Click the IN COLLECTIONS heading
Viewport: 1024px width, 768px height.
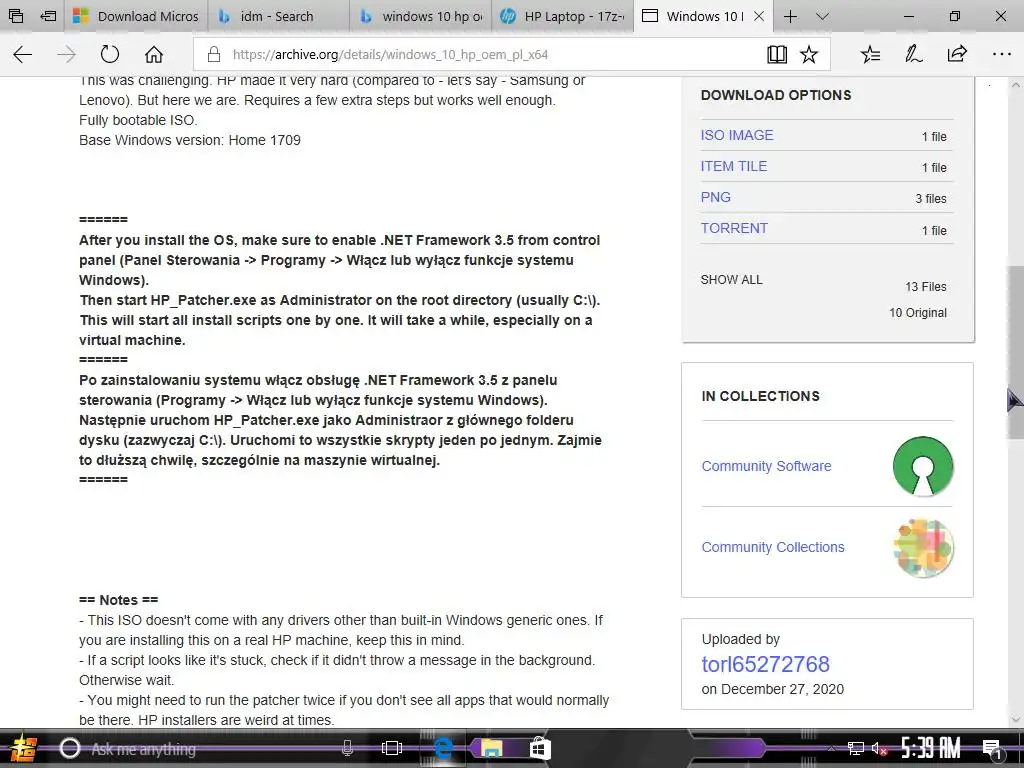(760, 396)
